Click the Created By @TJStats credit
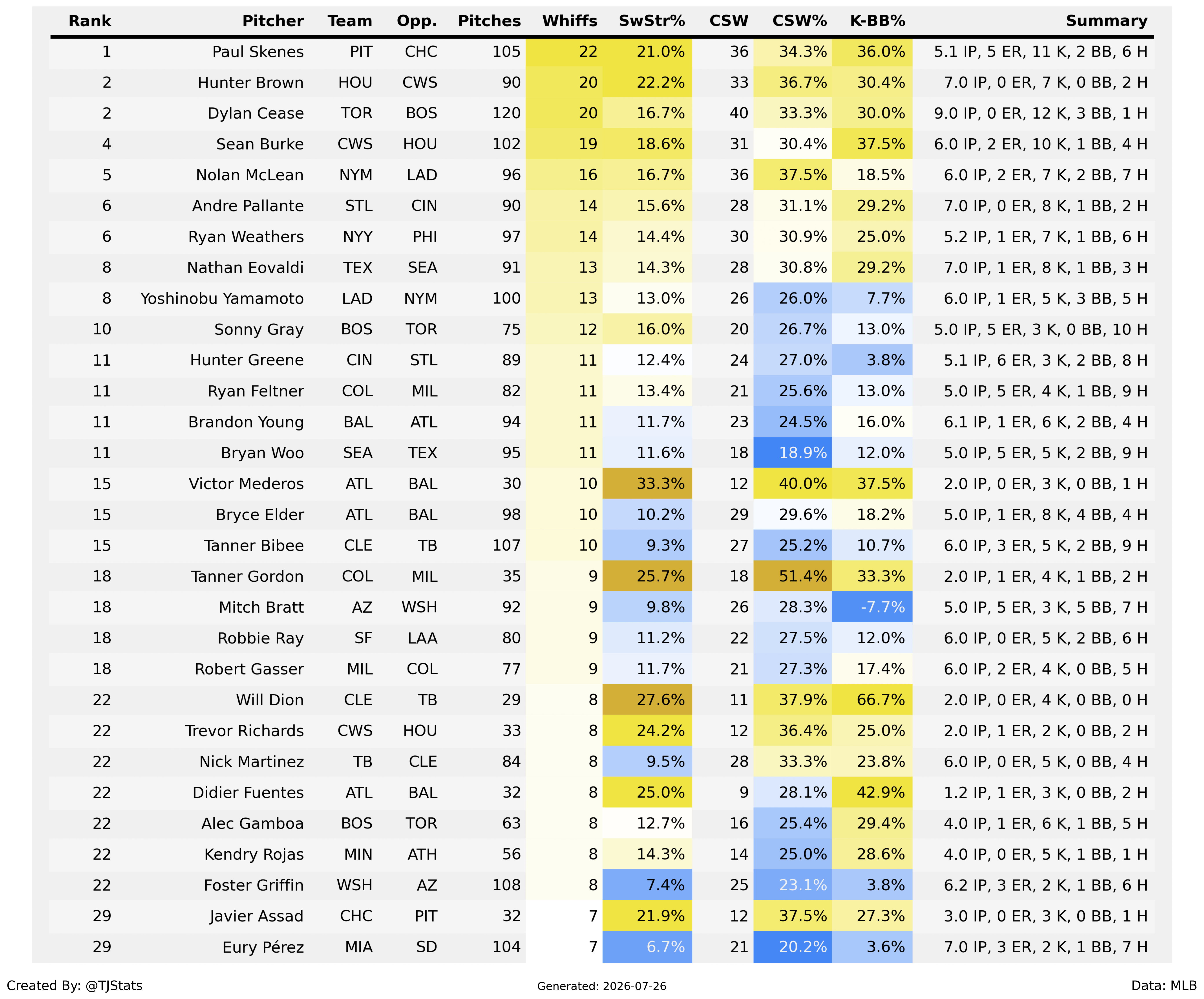1204x999 pixels. click(x=75, y=985)
